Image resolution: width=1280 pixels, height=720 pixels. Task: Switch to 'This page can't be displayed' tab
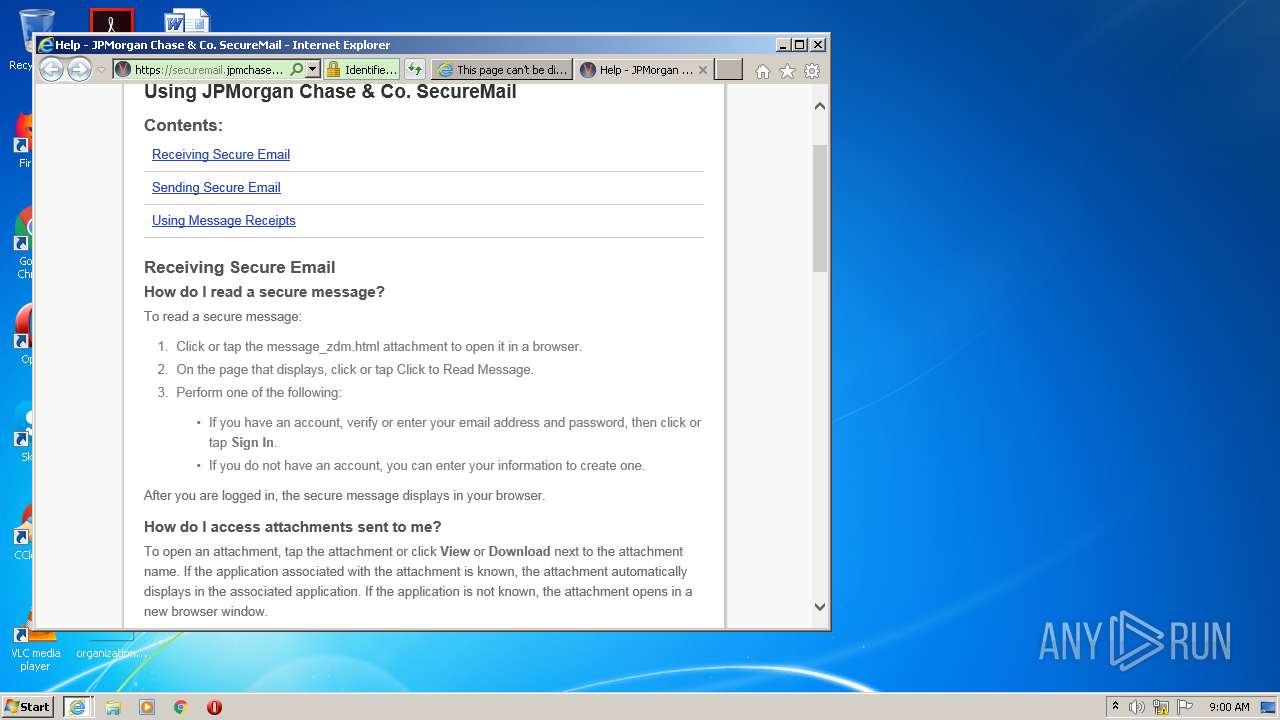point(502,70)
